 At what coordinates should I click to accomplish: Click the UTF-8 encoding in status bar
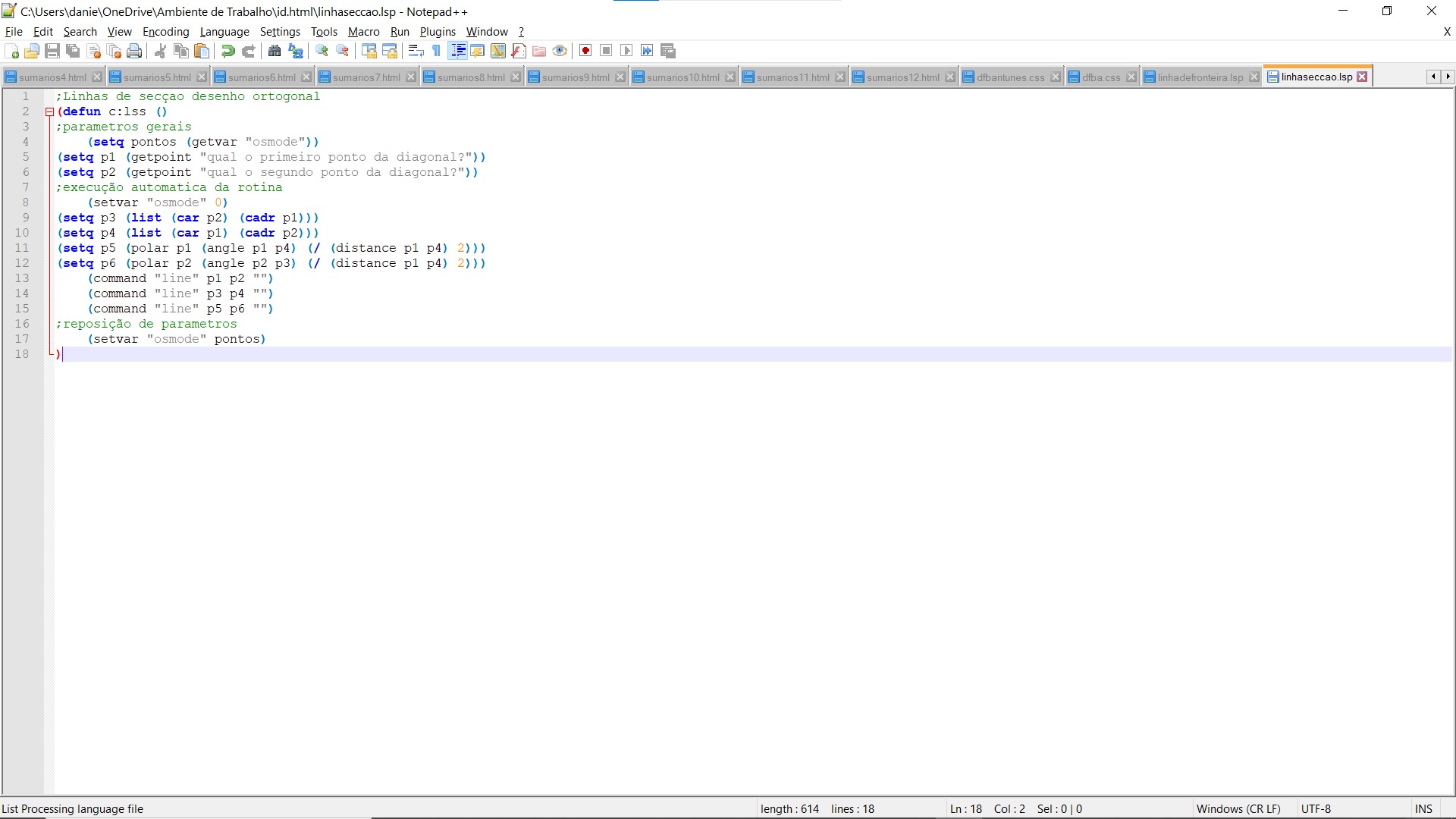tap(1316, 809)
